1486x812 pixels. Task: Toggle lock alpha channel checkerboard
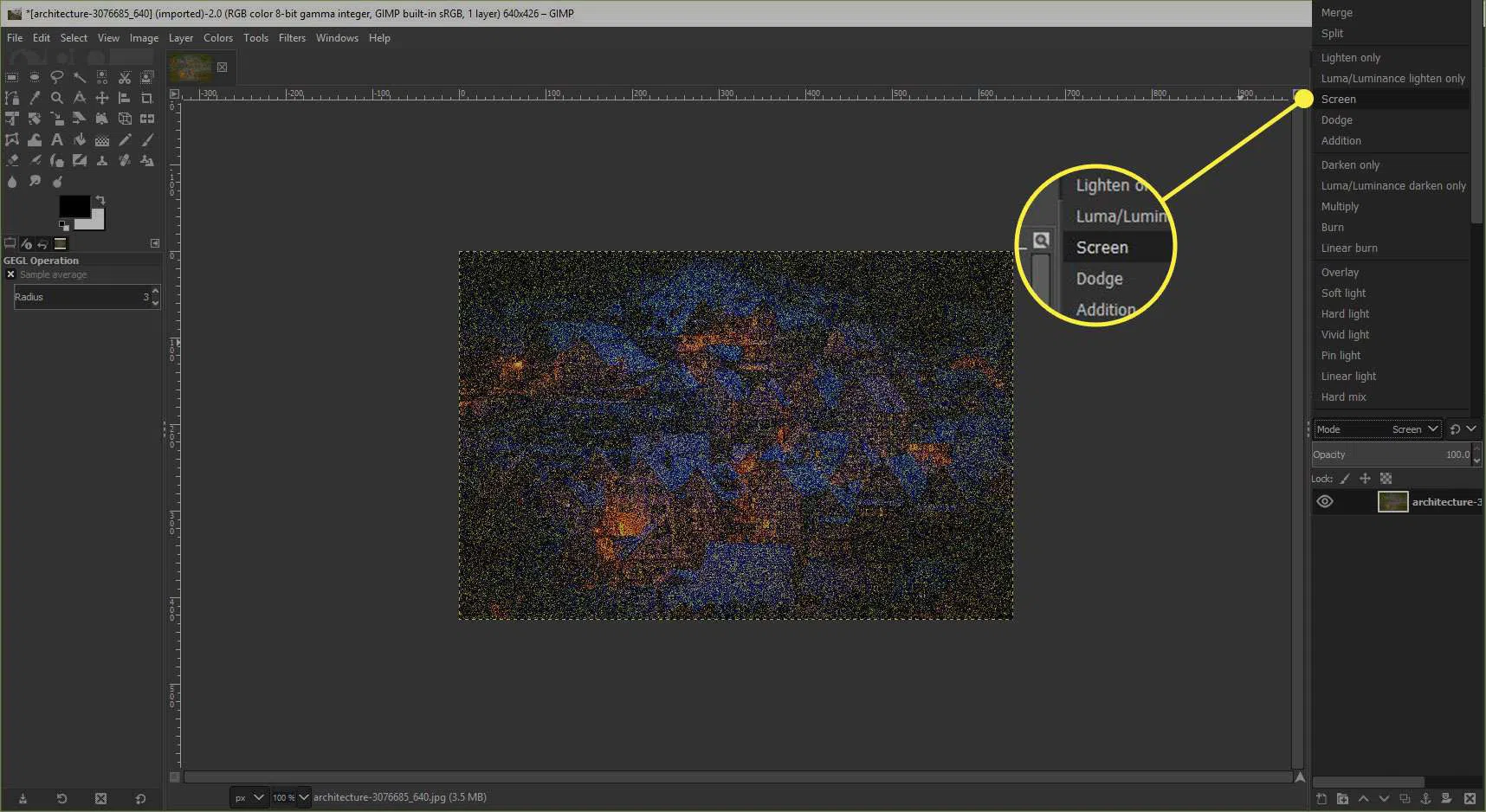[1386, 479]
